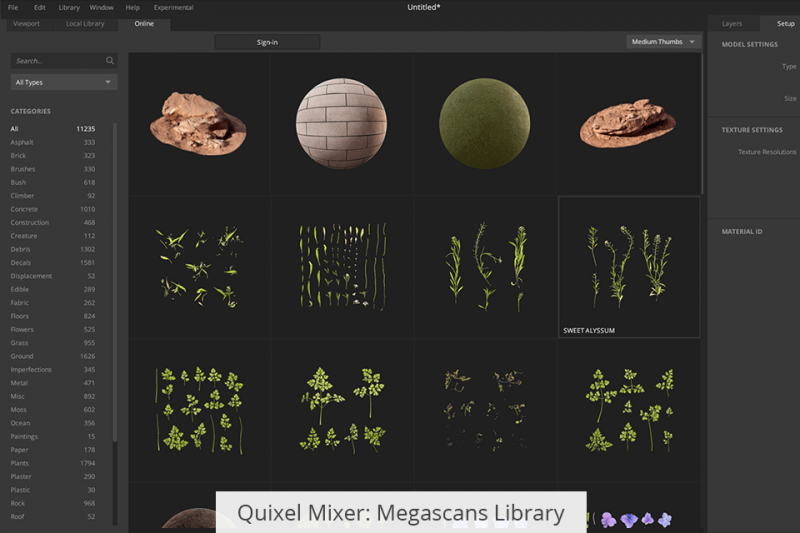
Task: Click the search magnifier icon
Action: 110,61
